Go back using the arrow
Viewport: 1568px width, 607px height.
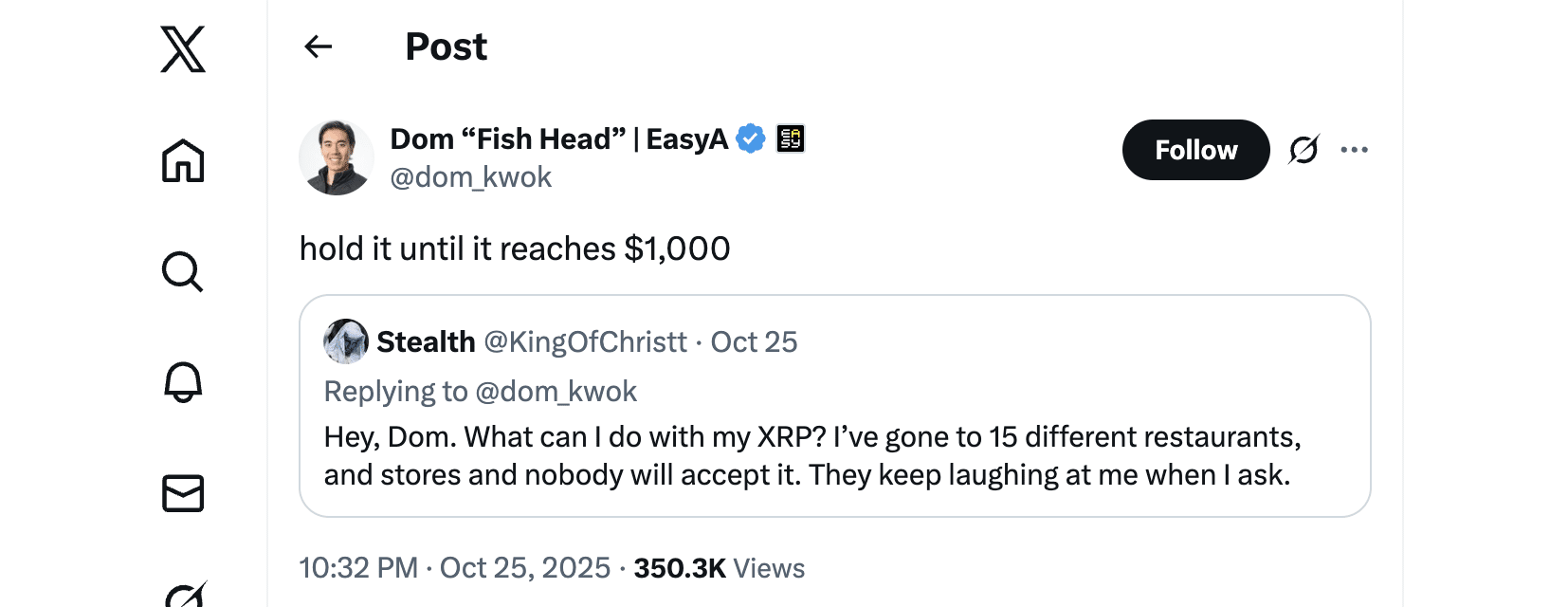319,46
